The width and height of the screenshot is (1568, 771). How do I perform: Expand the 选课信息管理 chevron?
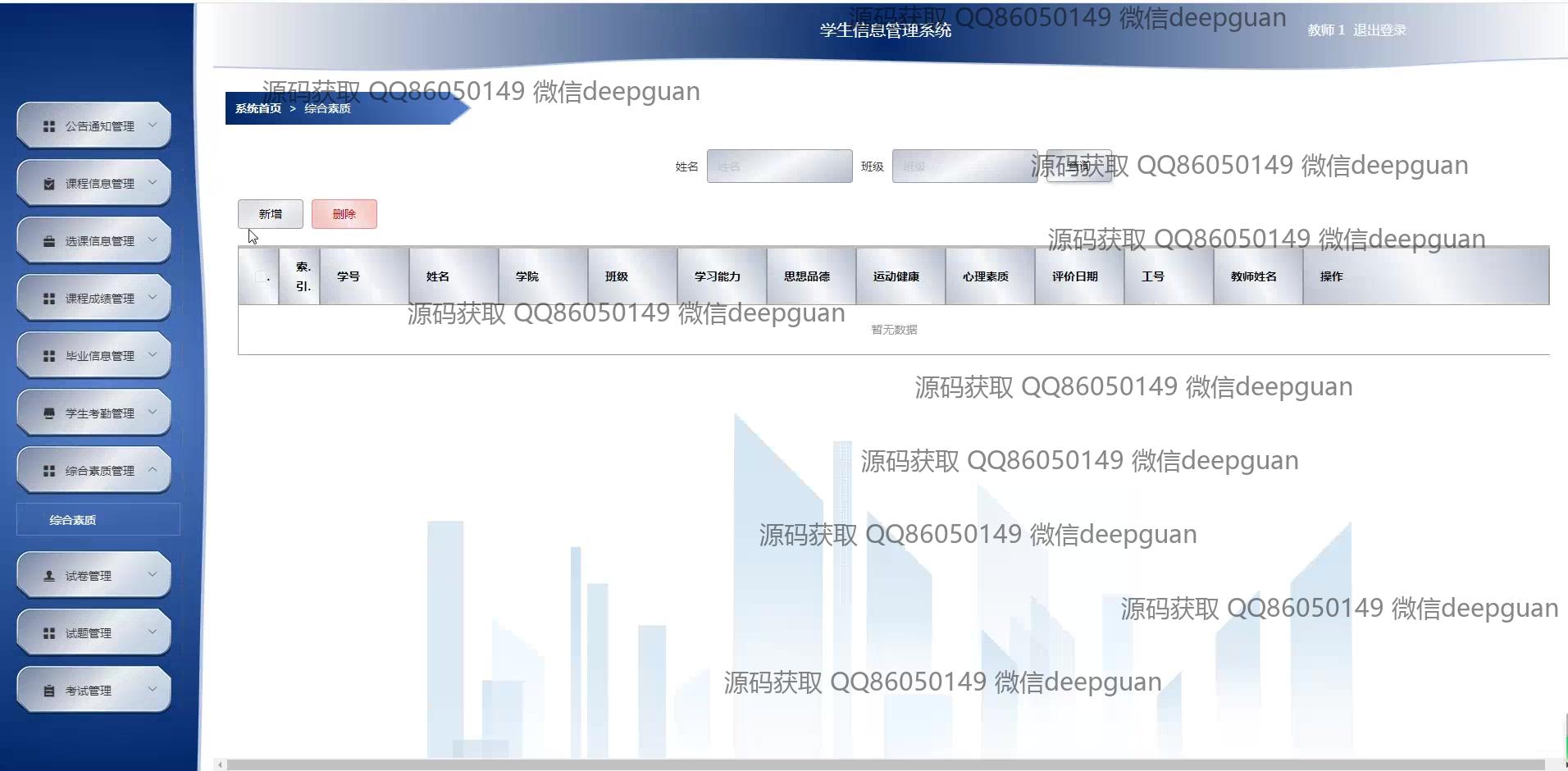coord(153,240)
